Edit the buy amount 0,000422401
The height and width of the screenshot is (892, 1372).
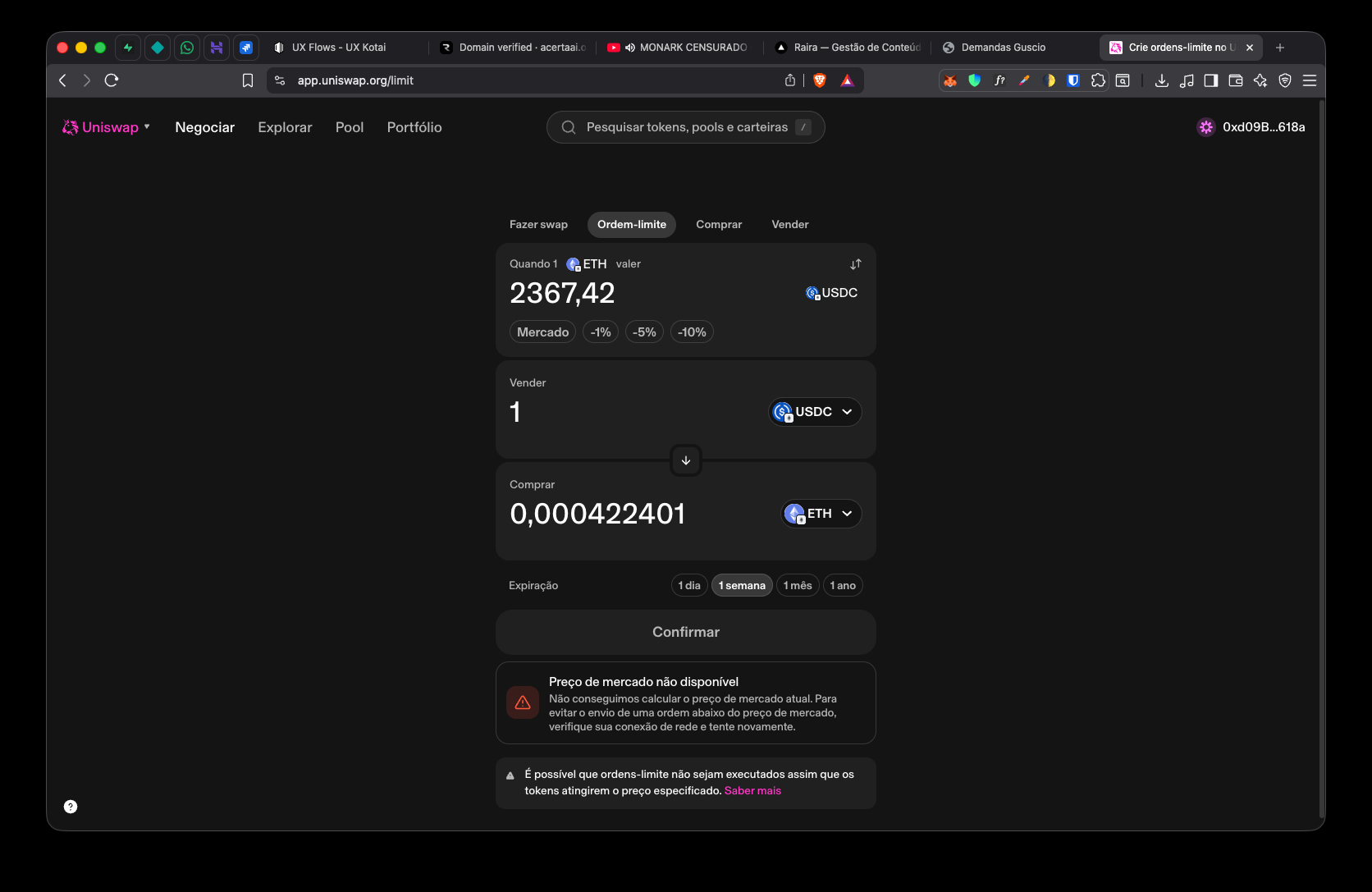tap(597, 514)
